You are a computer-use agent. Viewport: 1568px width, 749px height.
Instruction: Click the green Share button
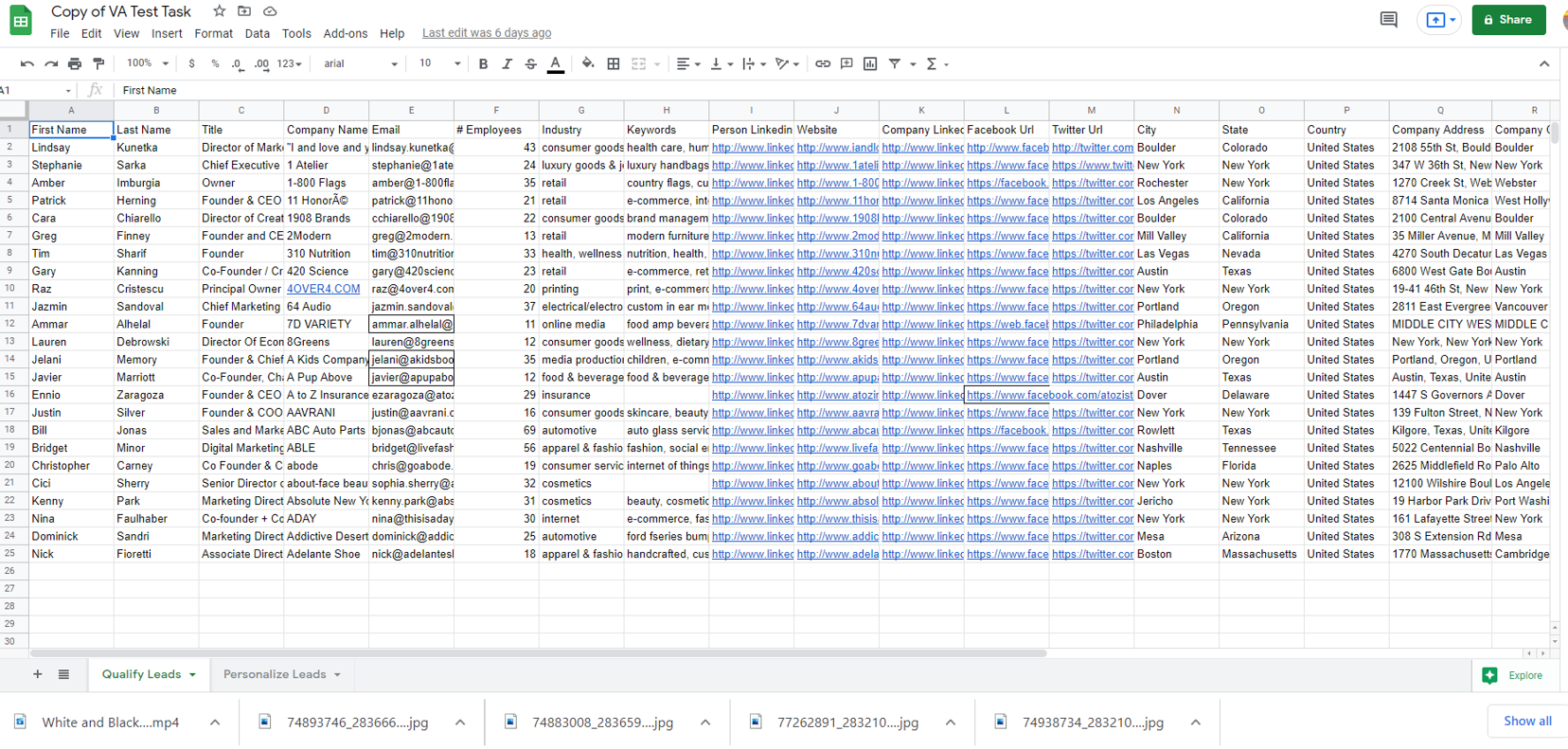click(1508, 20)
